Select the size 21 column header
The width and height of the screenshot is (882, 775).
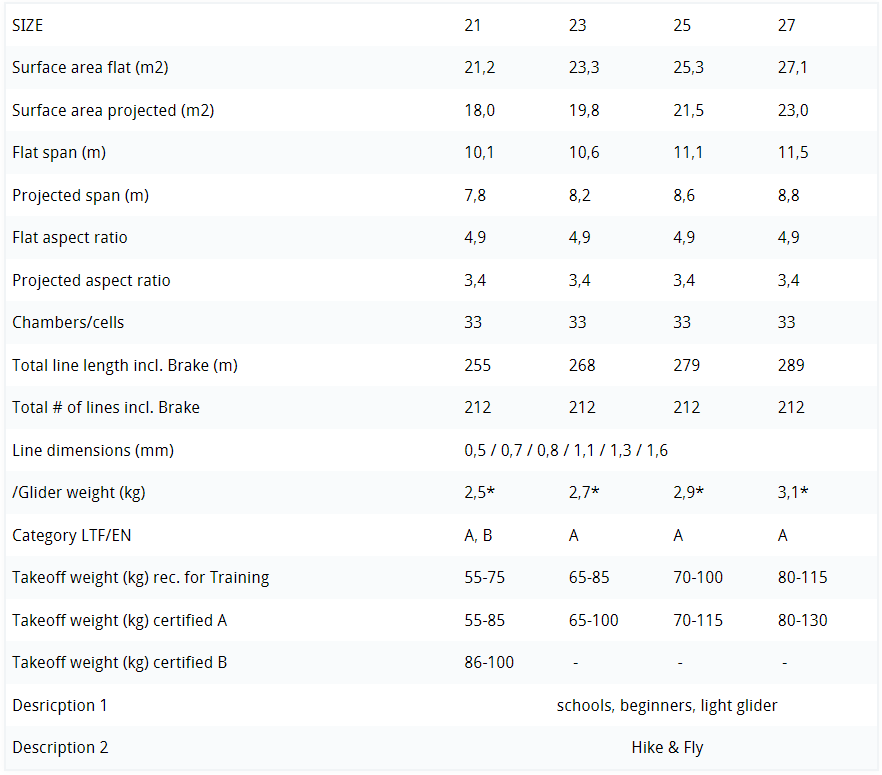coord(472,25)
